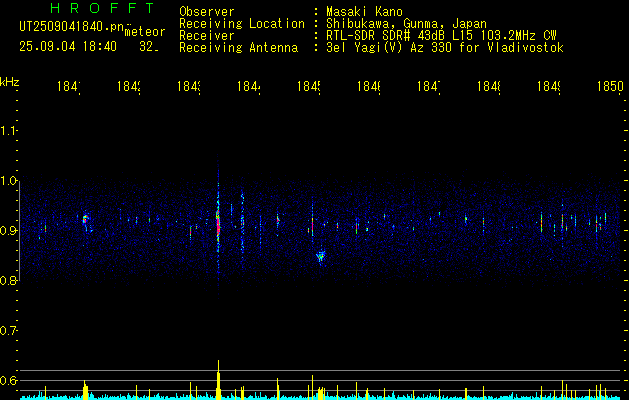Click the 1850 time axis label
The height and width of the screenshot is (400, 629).
click(x=610, y=86)
